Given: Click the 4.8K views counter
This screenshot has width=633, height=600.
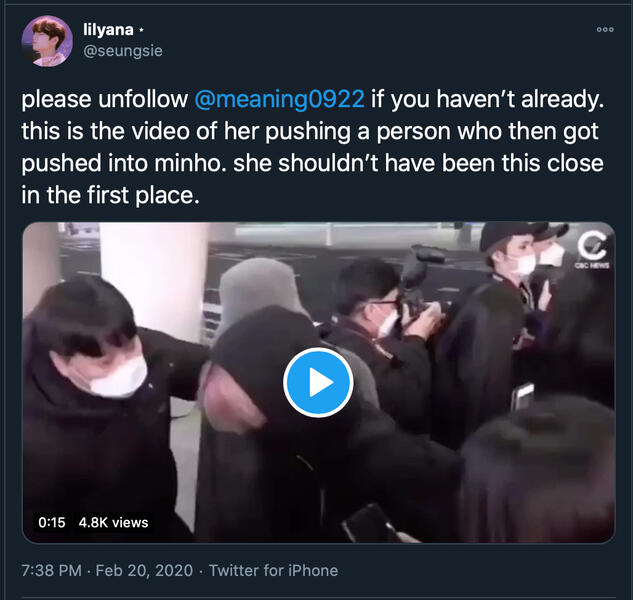Looking at the screenshot, I should tap(113, 522).
